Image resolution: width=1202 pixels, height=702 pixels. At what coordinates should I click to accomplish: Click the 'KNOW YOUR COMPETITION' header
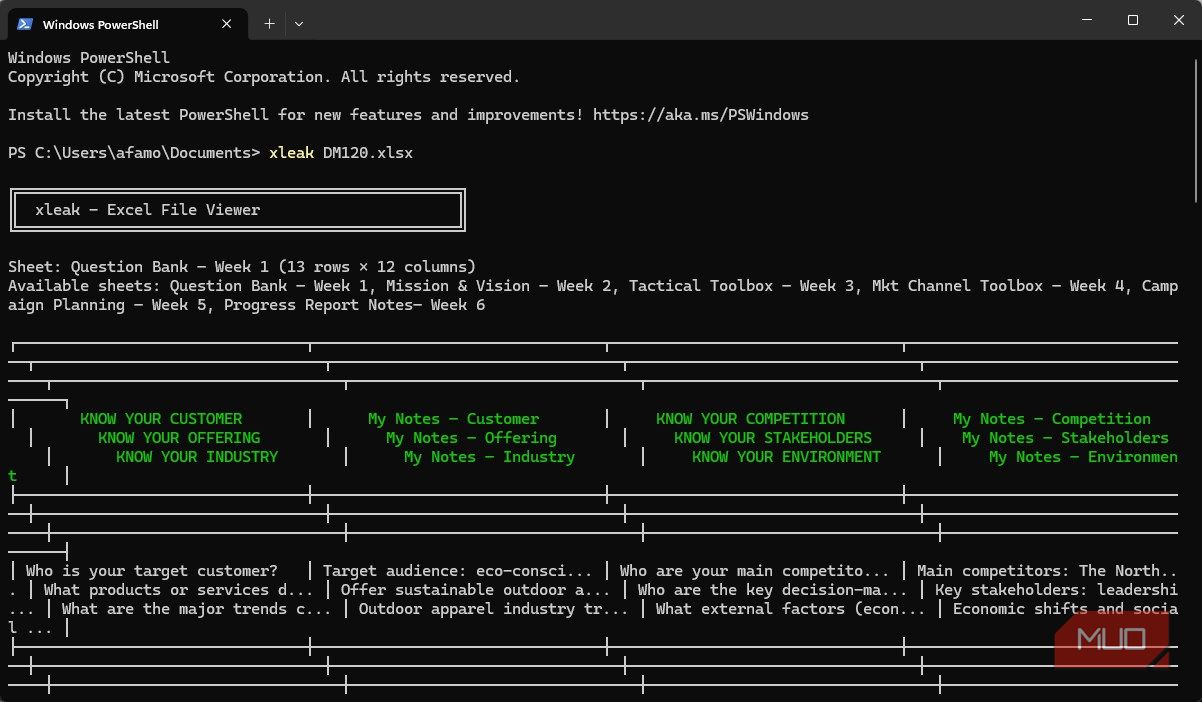(x=750, y=419)
